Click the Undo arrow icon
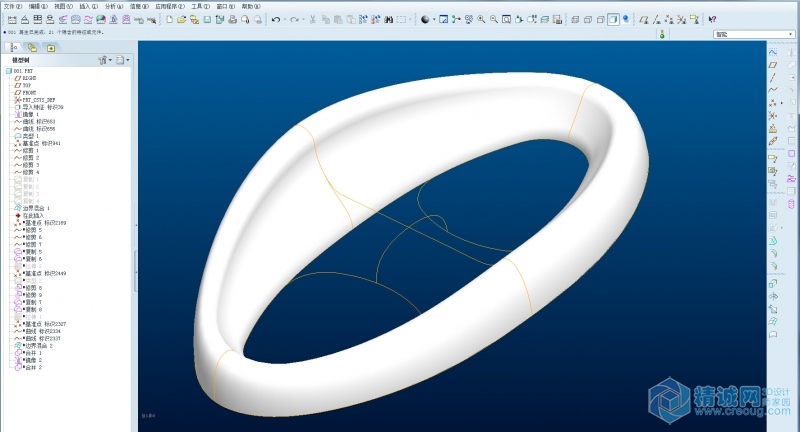The image size is (800, 432). [x=276, y=19]
